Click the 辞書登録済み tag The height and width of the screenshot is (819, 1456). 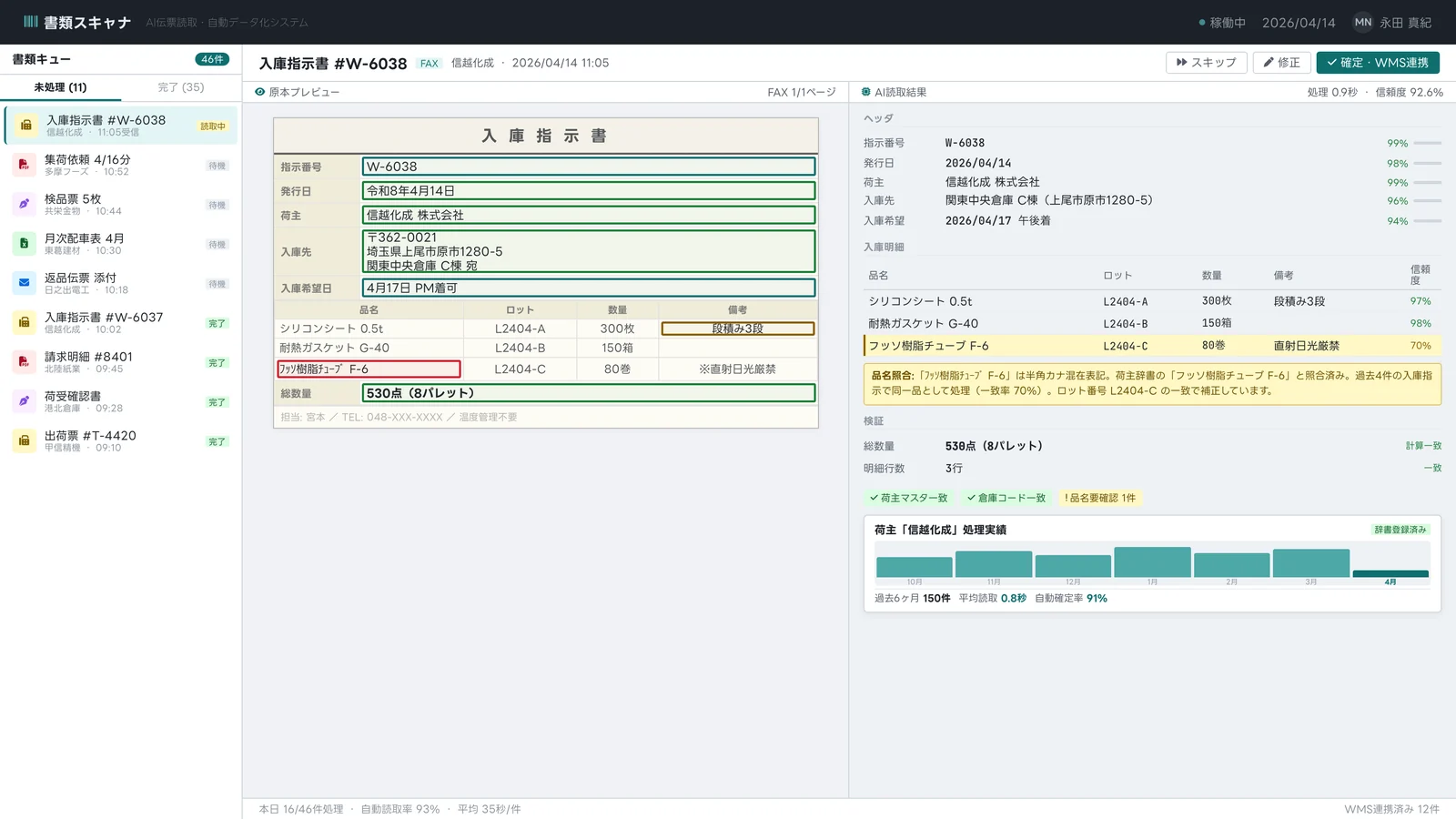pyautogui.click(x=1400, y=530)
